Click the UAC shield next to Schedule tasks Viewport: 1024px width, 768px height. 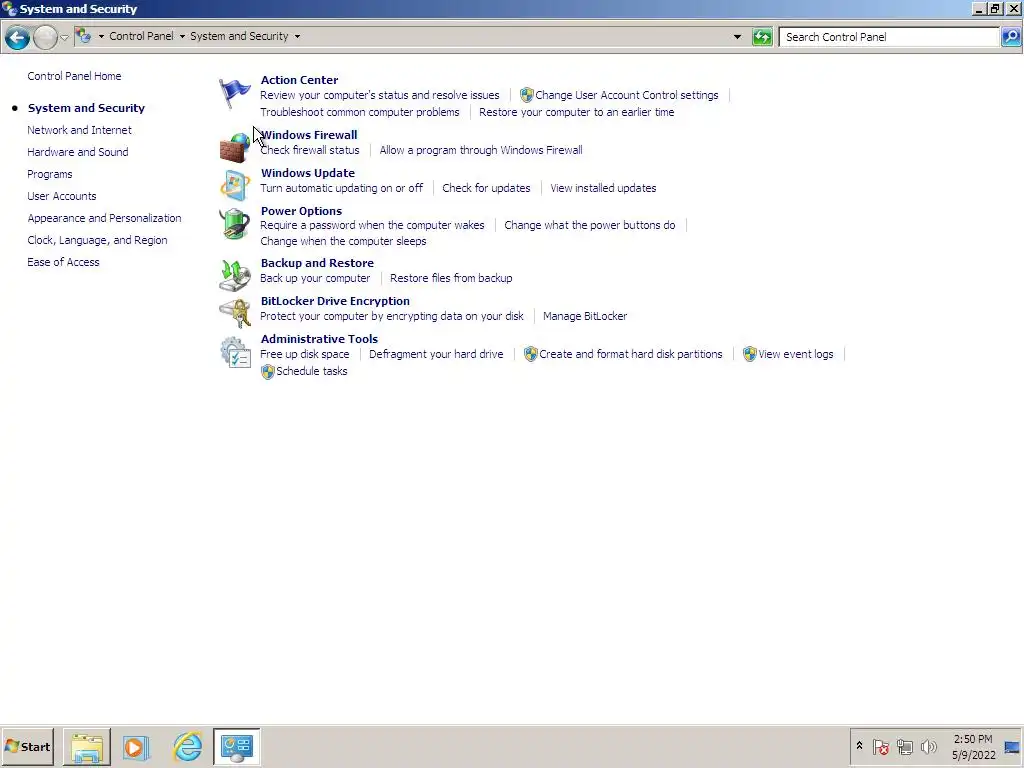(268, 372)
